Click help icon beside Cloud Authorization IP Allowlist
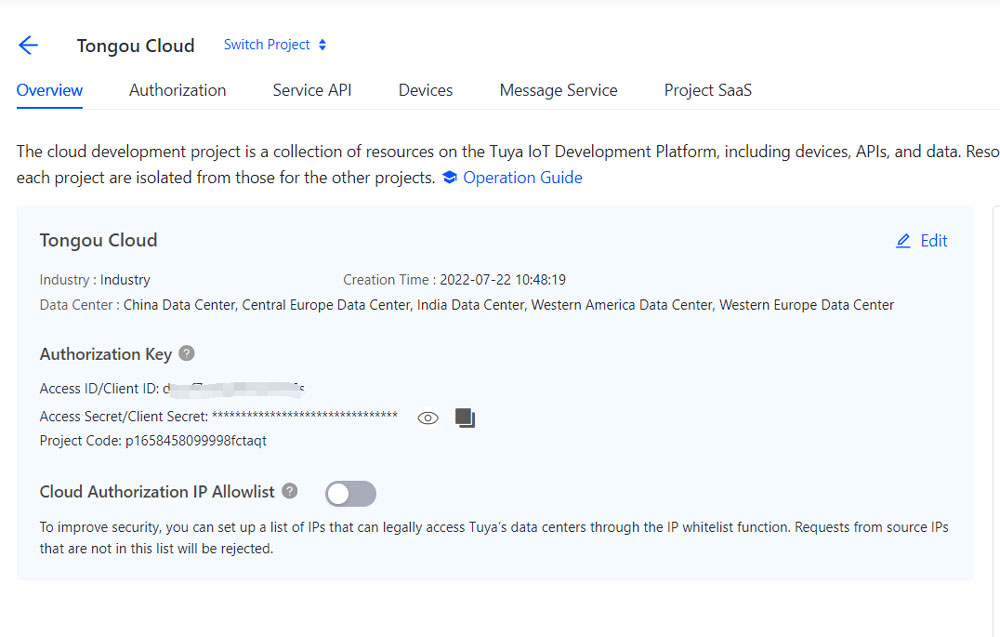1000x637 pixels. (x=290, y=491)
